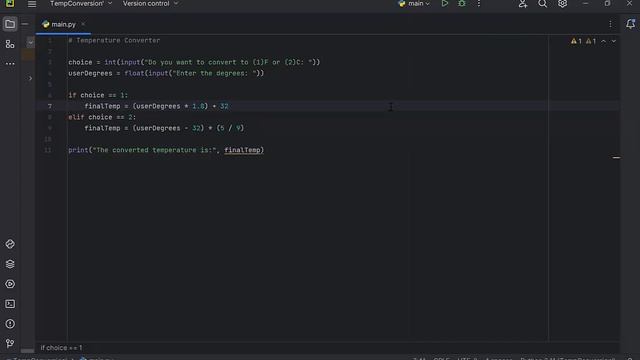Open the Structure tool window
Viewport: 640px width, 360px height.
pyautogui.click(x=10, y=44)
